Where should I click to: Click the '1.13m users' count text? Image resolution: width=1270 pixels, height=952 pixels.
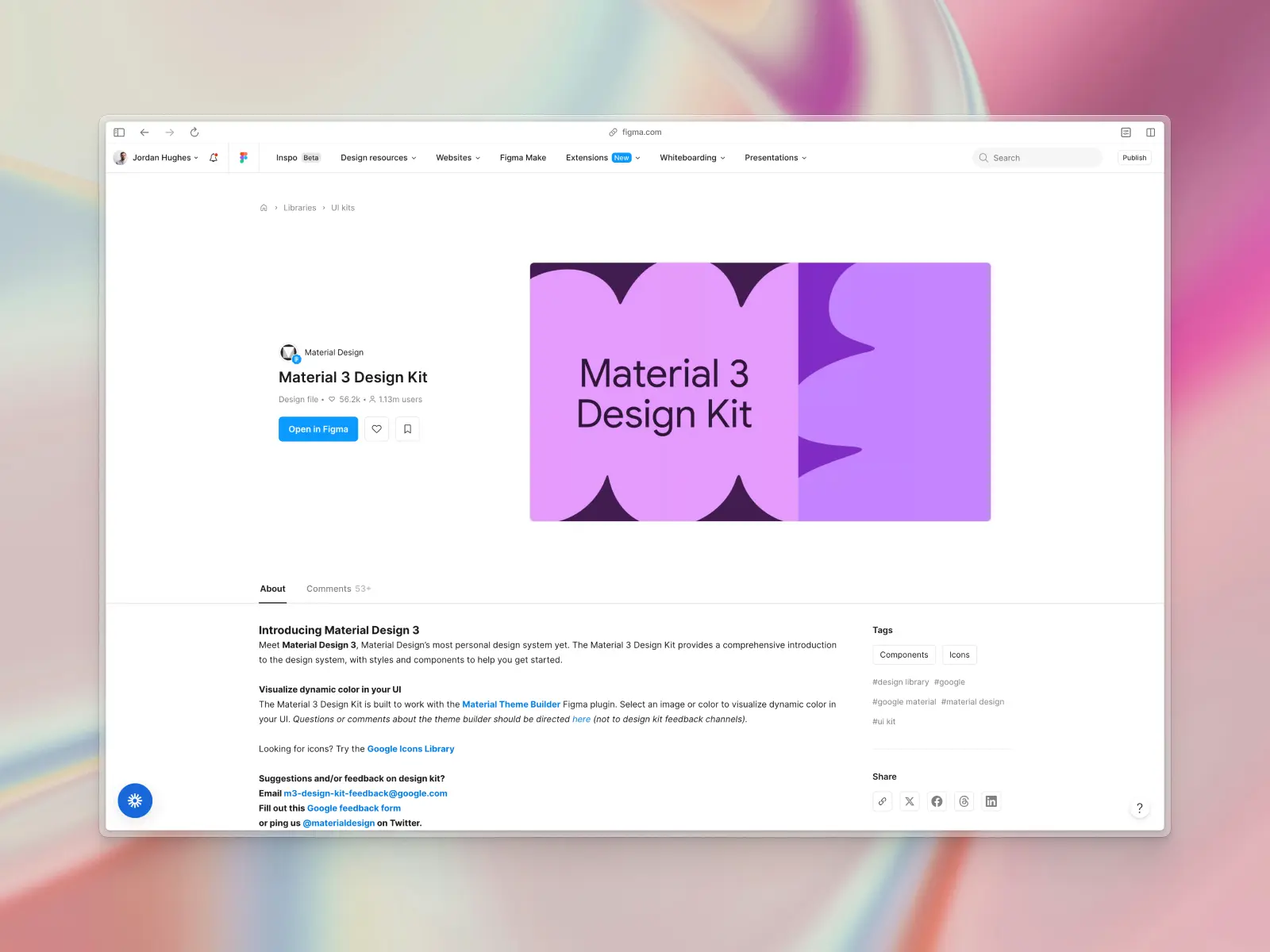(400, 400)
